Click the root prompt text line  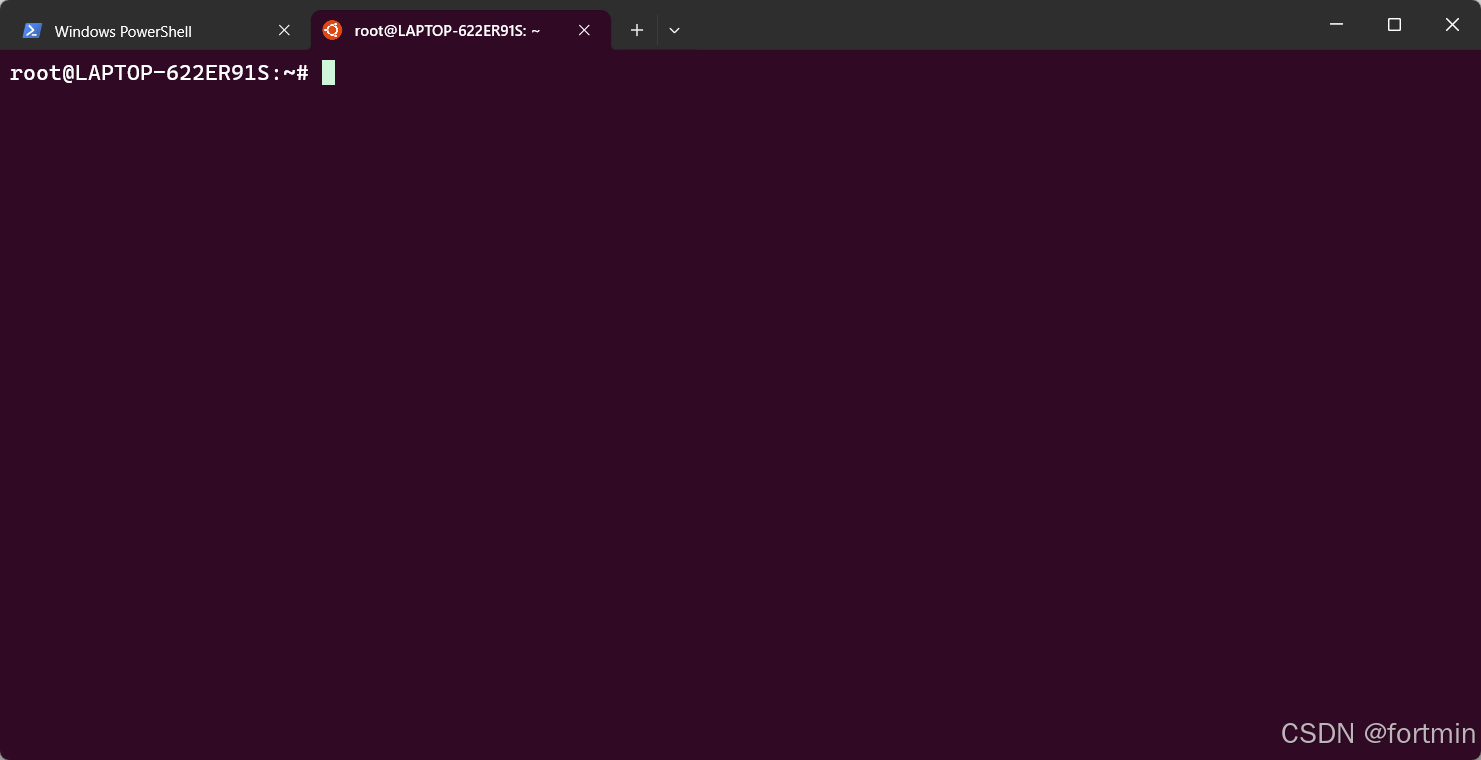(155, 72)
